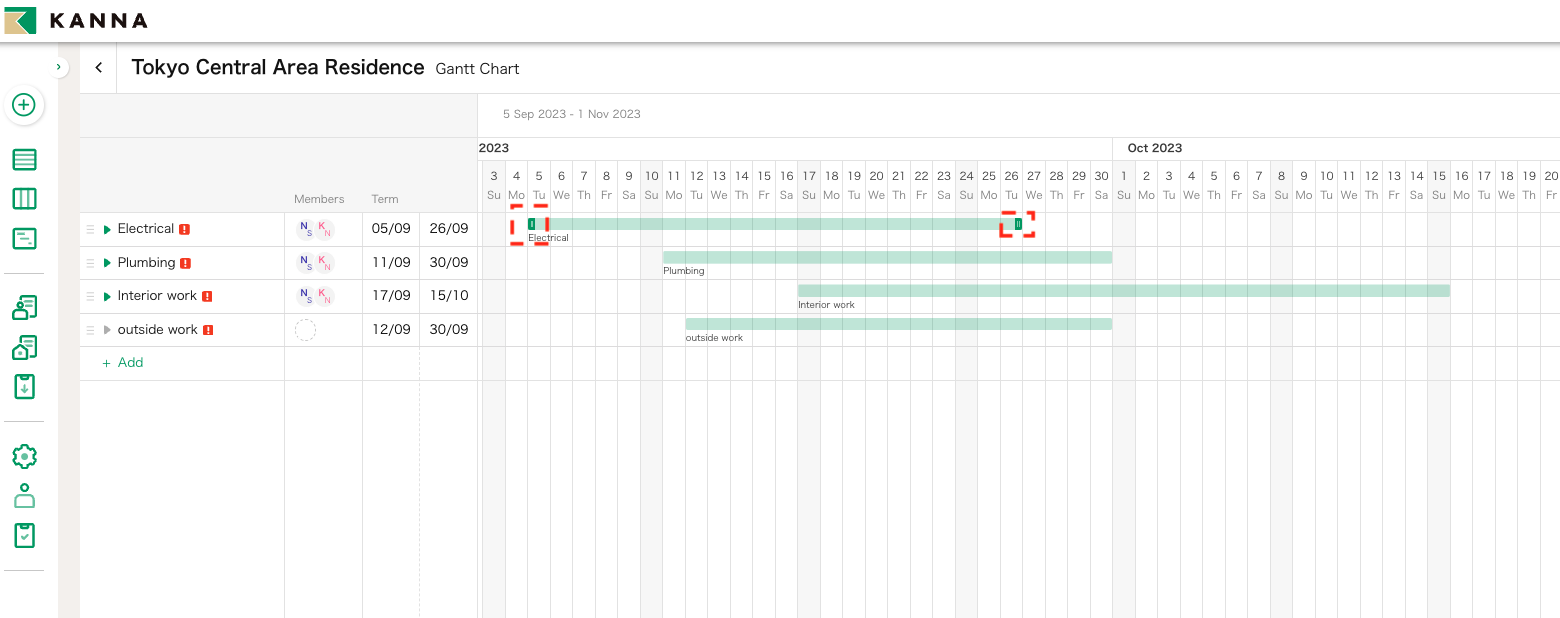1560x618 pixels.
Task: Click the Electrical start date 05/09
Action: pyautogui.click(x=391, y=229)
